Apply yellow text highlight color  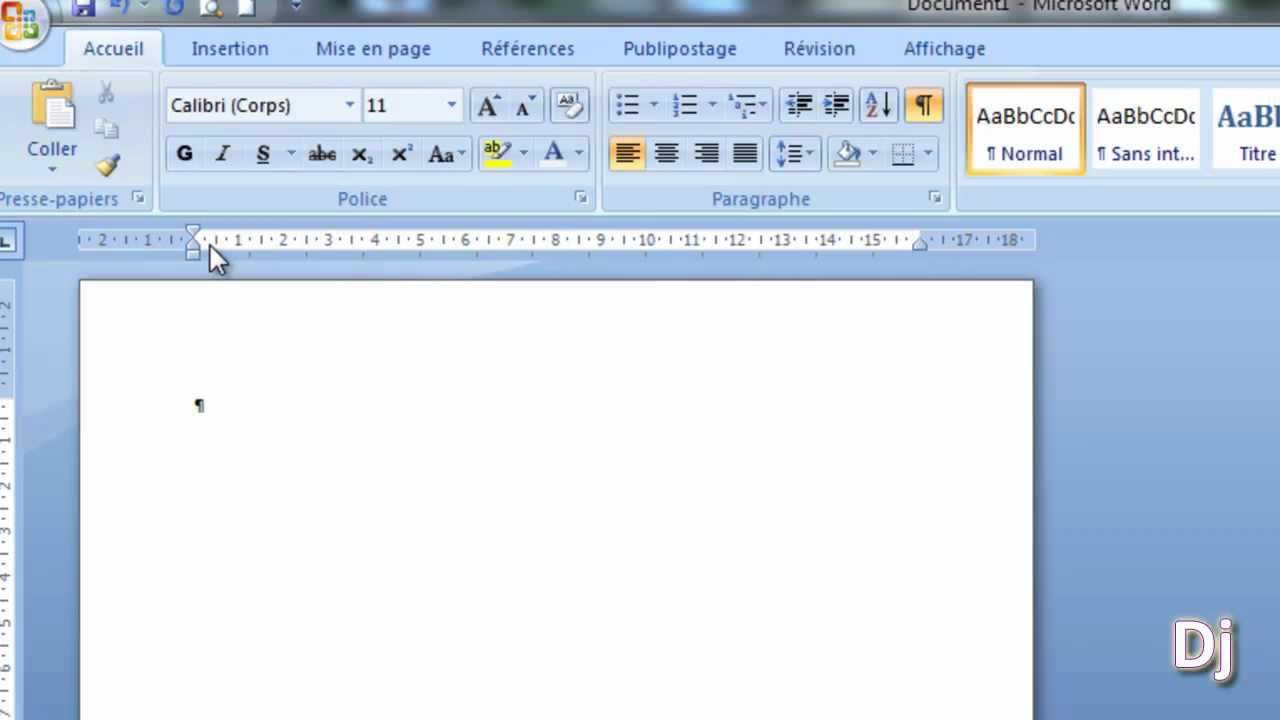(x=497, y=154)
